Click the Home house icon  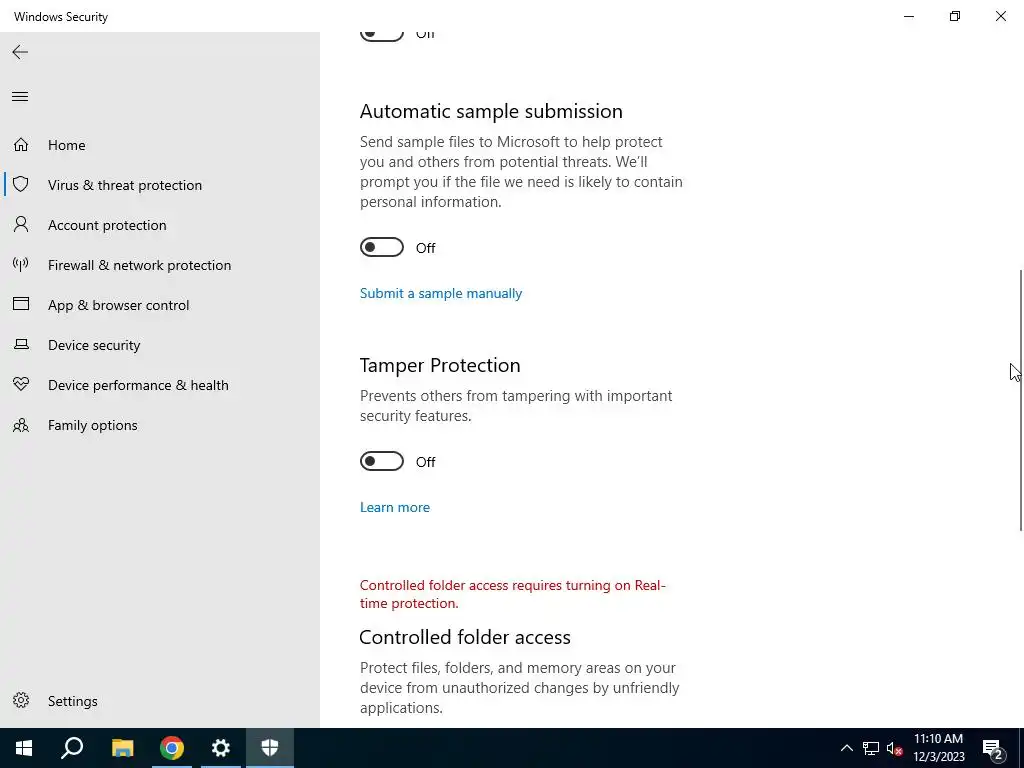tap(21, 144)
